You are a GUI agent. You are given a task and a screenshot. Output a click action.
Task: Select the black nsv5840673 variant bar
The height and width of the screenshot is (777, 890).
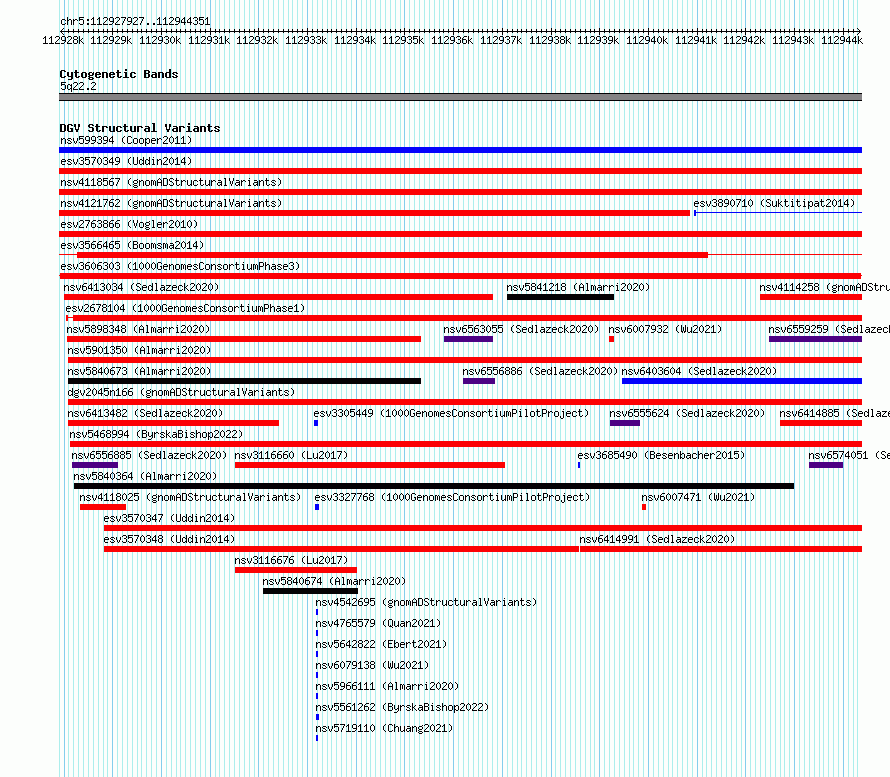pyautogui.click(x=244, y=381)
